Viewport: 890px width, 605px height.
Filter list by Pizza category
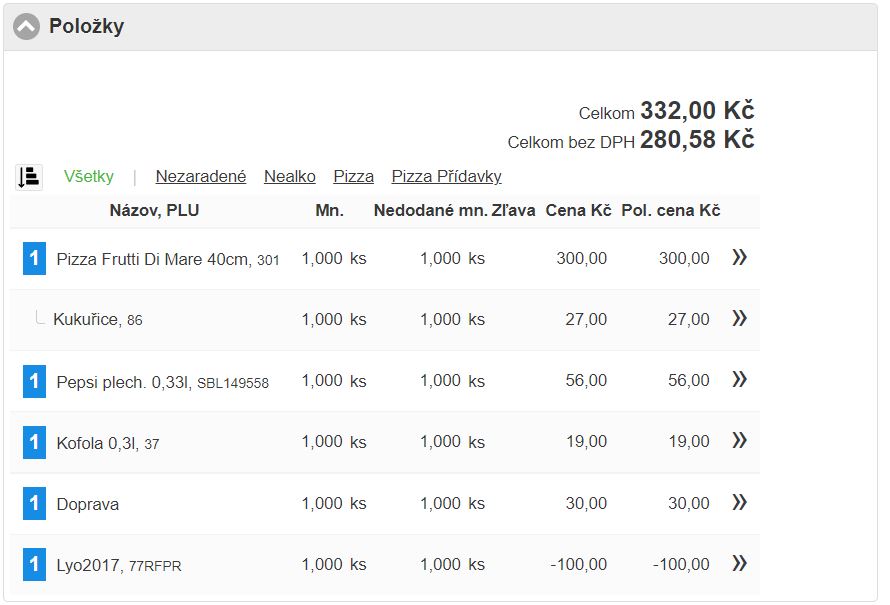coord(354,177)
